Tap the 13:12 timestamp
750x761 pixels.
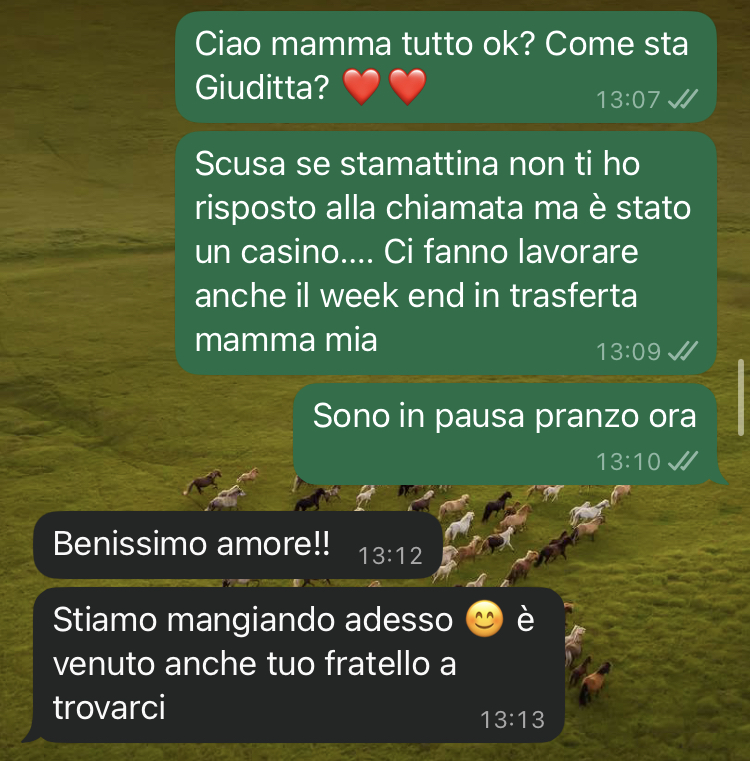390,556
